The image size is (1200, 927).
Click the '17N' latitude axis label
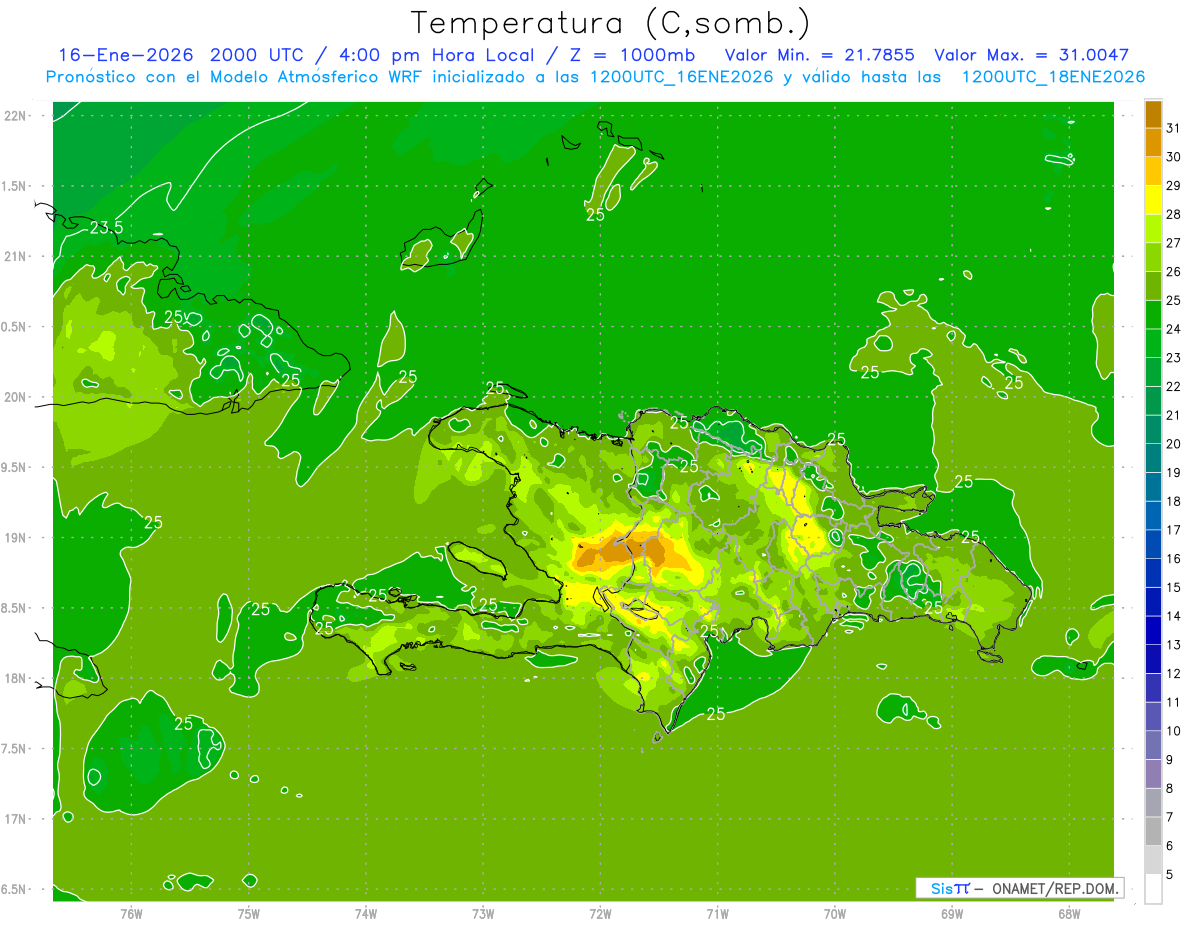14,819
